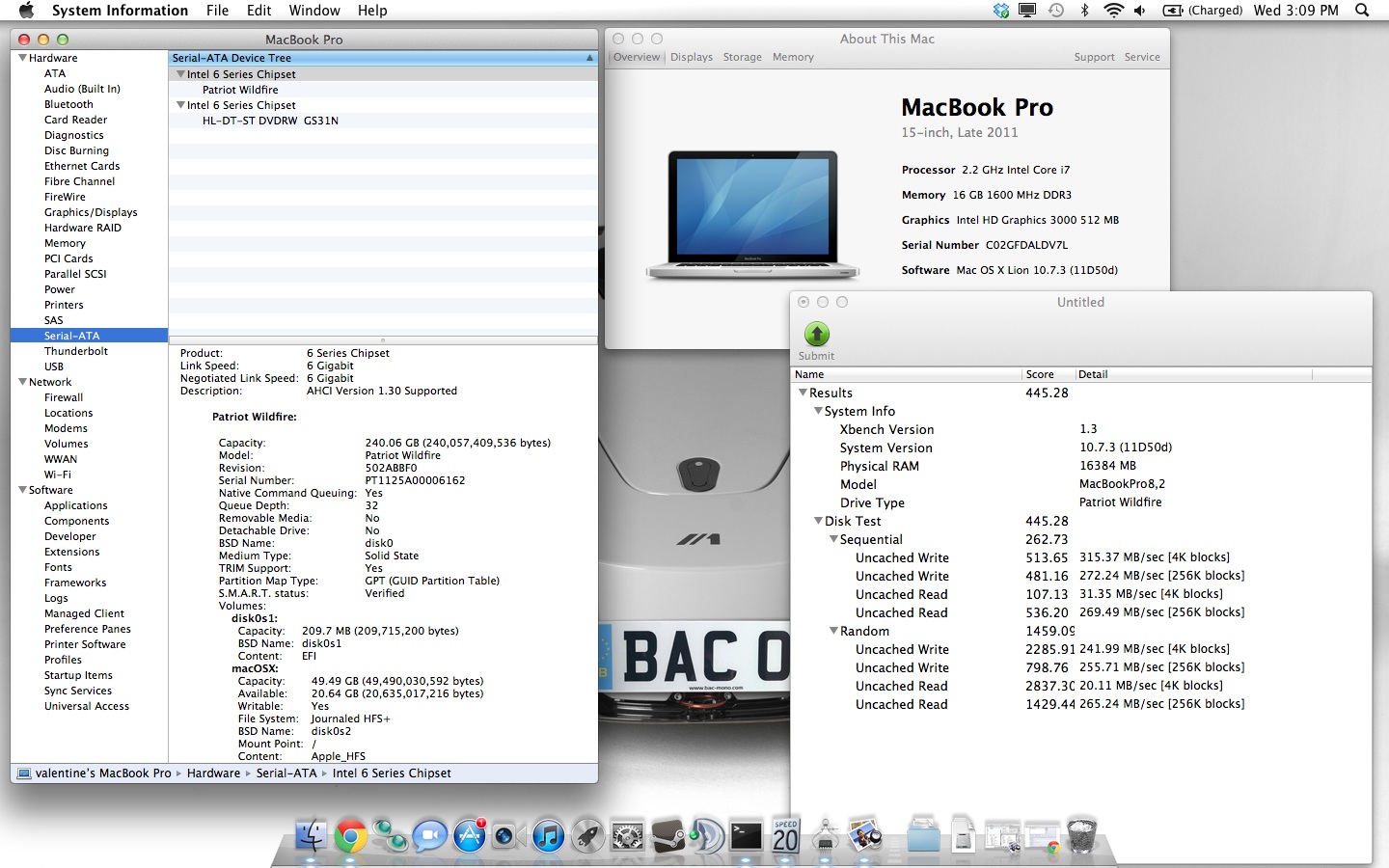Open the App Store dock icon
Image resolution: width=1389 pixels, height=868 pixels.
pos(470,835)
